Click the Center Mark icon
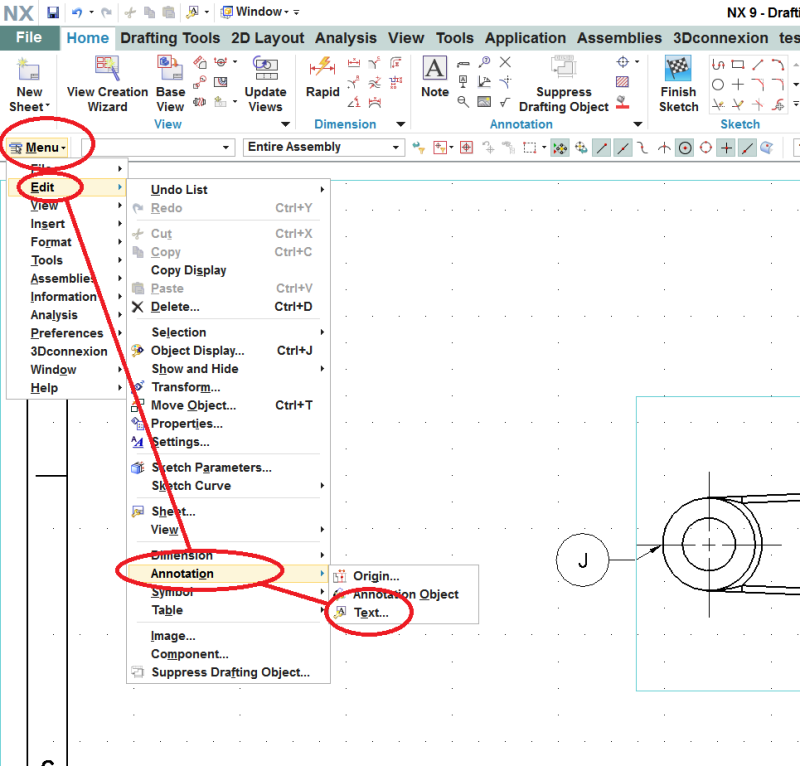The image size is (800, 766). pos(622,62)
